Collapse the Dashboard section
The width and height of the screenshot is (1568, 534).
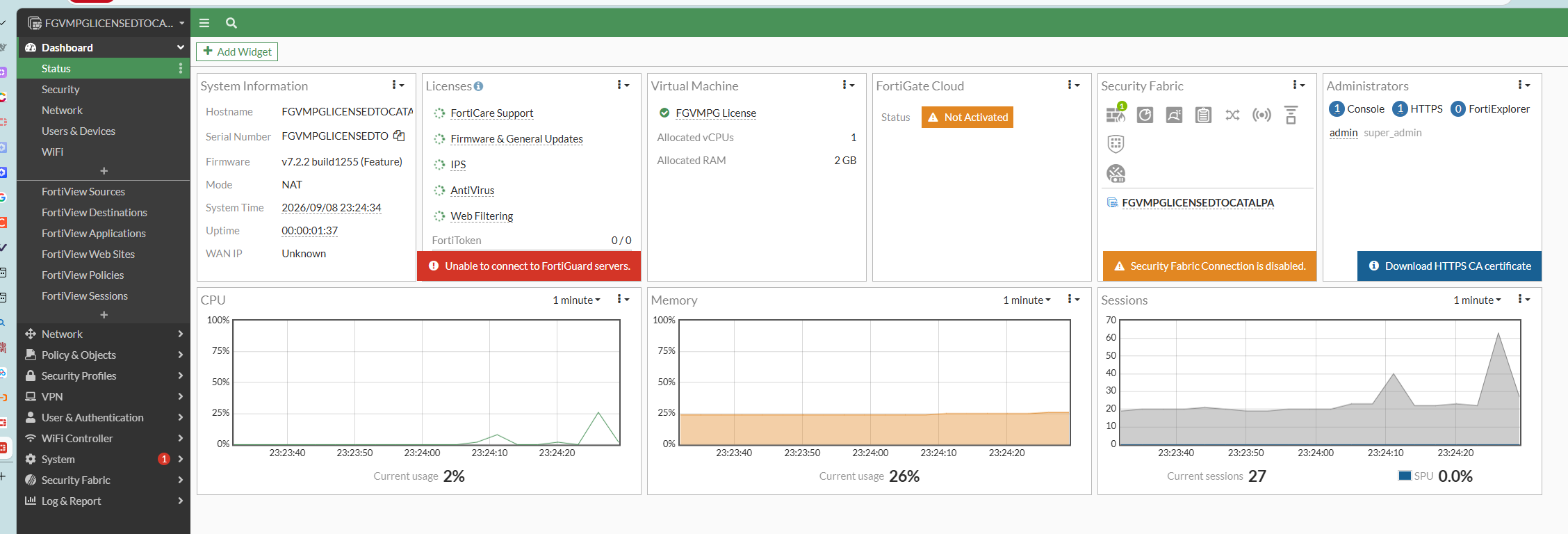[104, 47]
